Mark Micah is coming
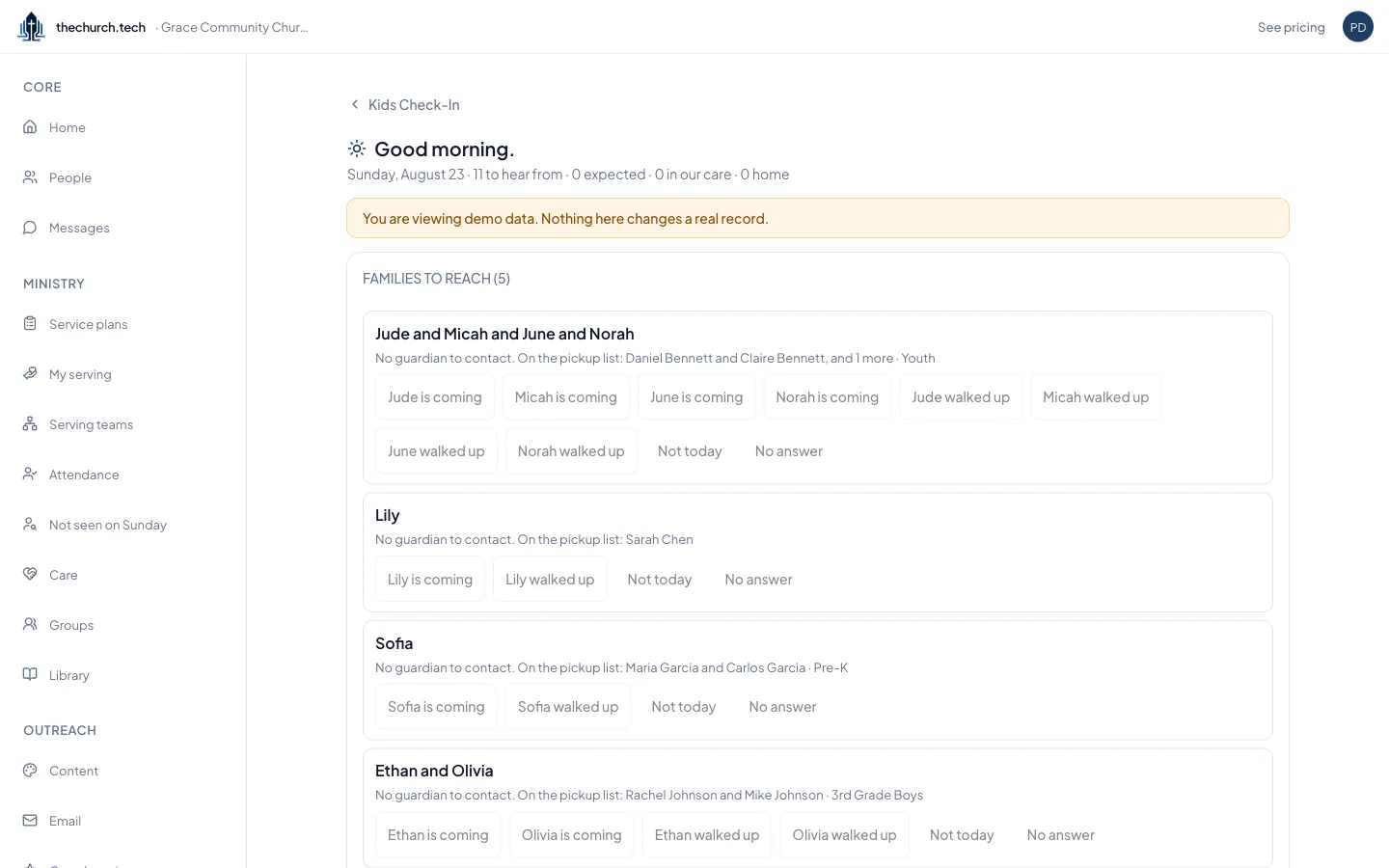The width and height of the screenshot is (1389, 868). 565,397
